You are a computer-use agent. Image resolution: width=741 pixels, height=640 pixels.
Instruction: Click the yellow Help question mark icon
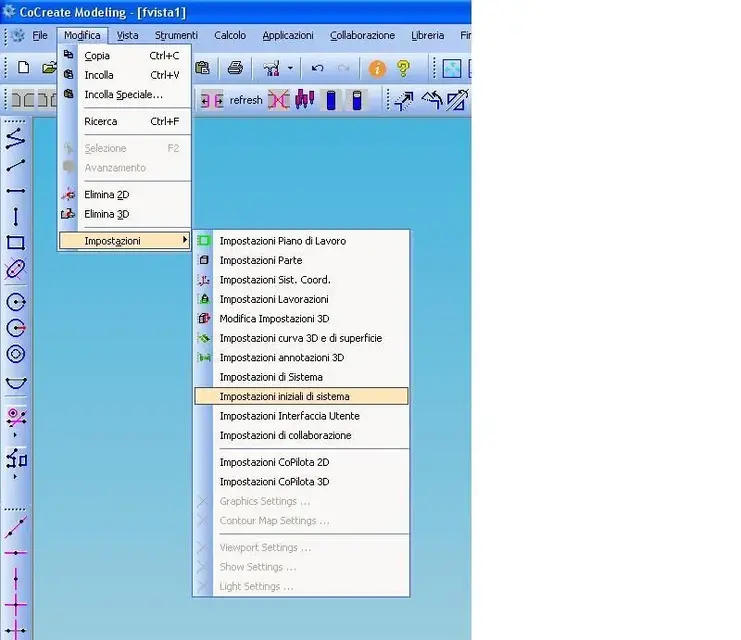tap(403, 69)
